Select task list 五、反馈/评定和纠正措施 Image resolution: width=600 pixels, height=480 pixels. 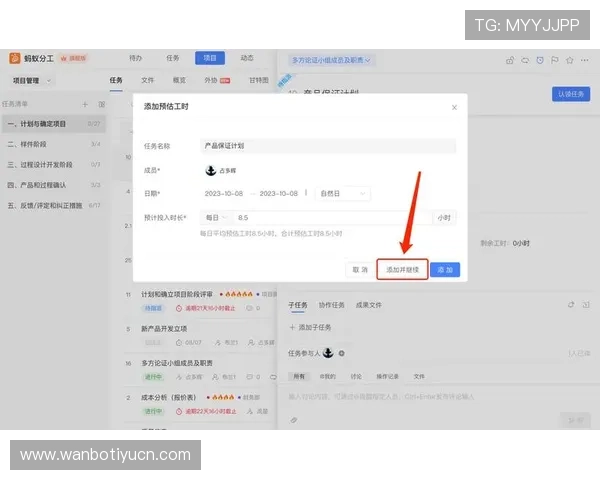coord(54,206)
